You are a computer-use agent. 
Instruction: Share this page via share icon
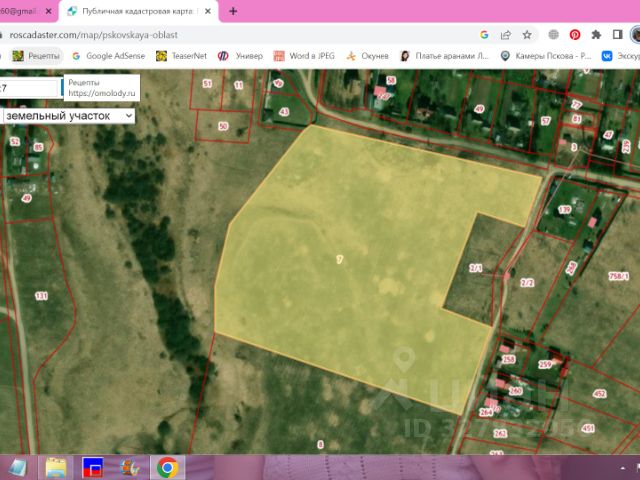pos(506,35)
